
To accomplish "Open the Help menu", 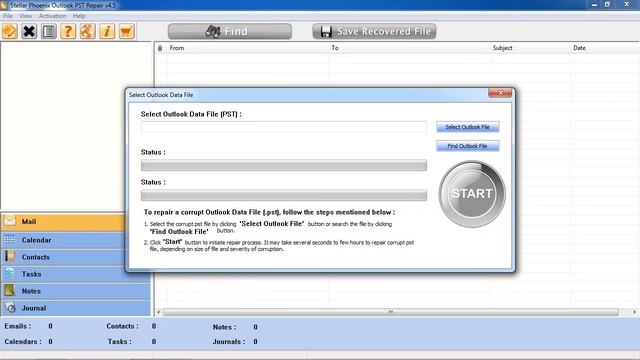I will point(79,16).
